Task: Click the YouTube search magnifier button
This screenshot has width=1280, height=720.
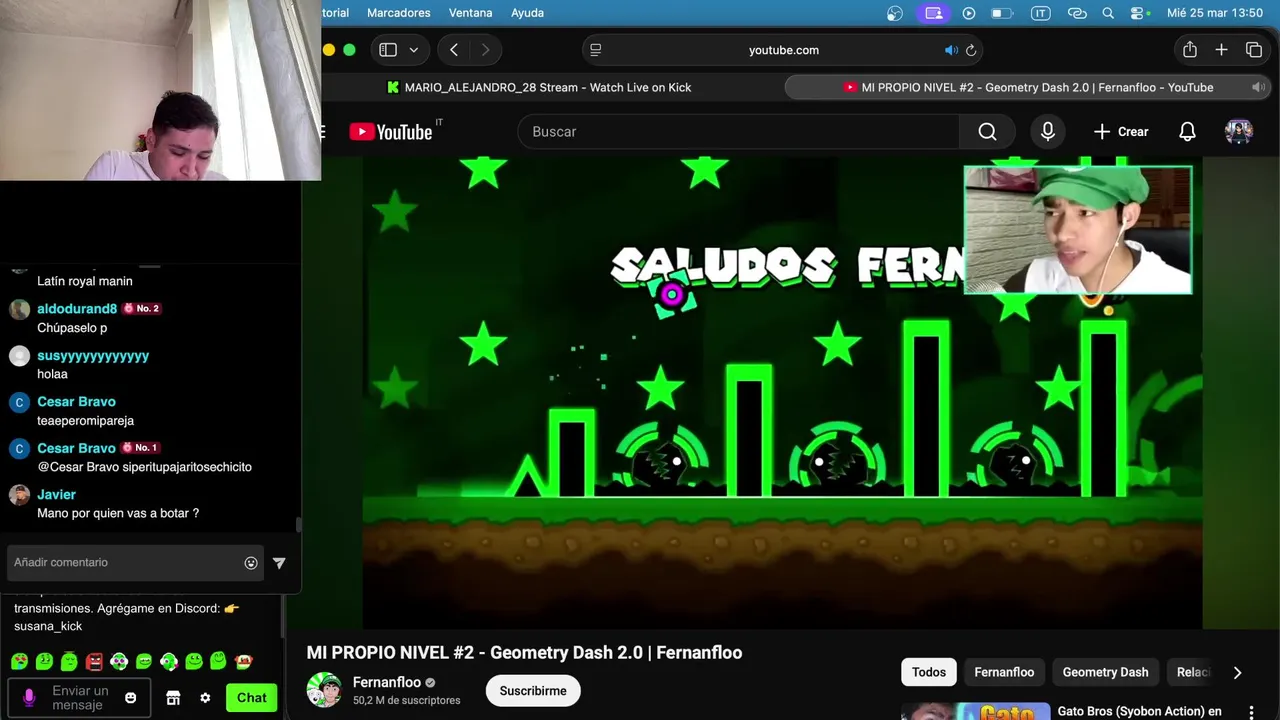Action: (987, 132)
